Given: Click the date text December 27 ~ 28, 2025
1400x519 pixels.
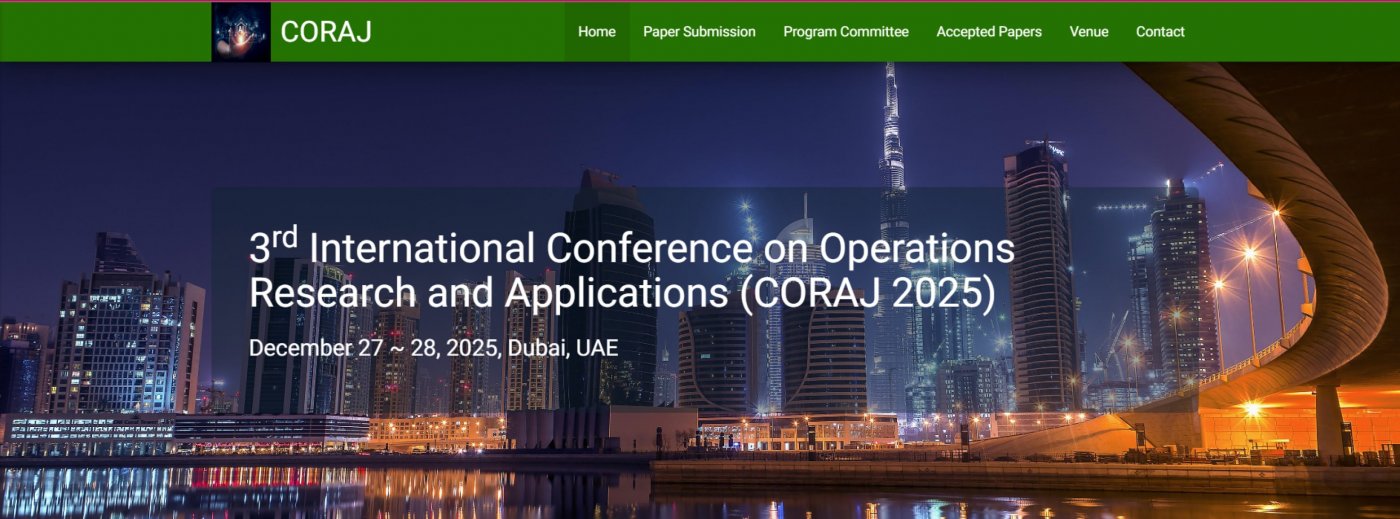Looking at the screenshot, I should 374,348.
